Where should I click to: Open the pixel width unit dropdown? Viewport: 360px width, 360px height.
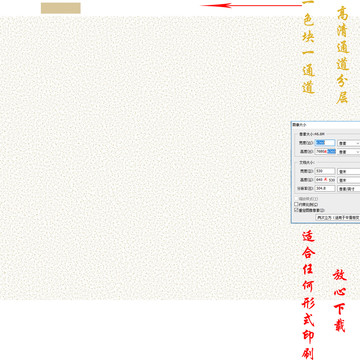point(349,143)
